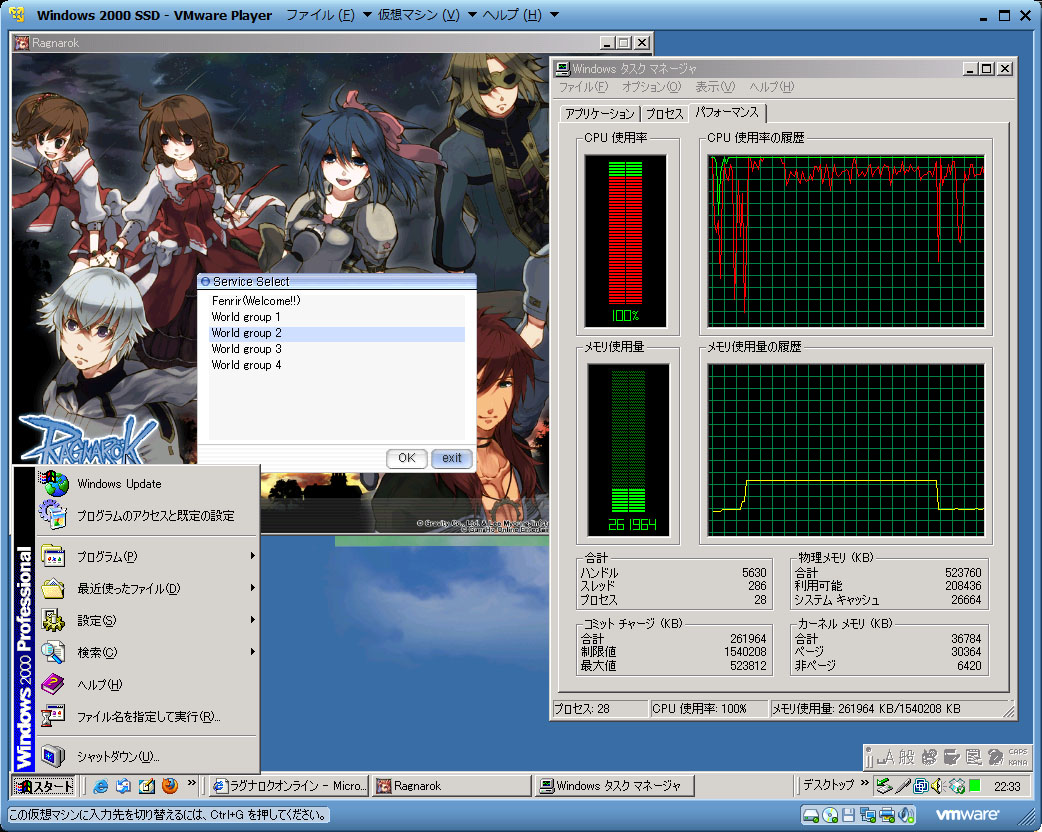
Task: Switch to Windows Task Manager taskbar button
Action: (615, 786)
